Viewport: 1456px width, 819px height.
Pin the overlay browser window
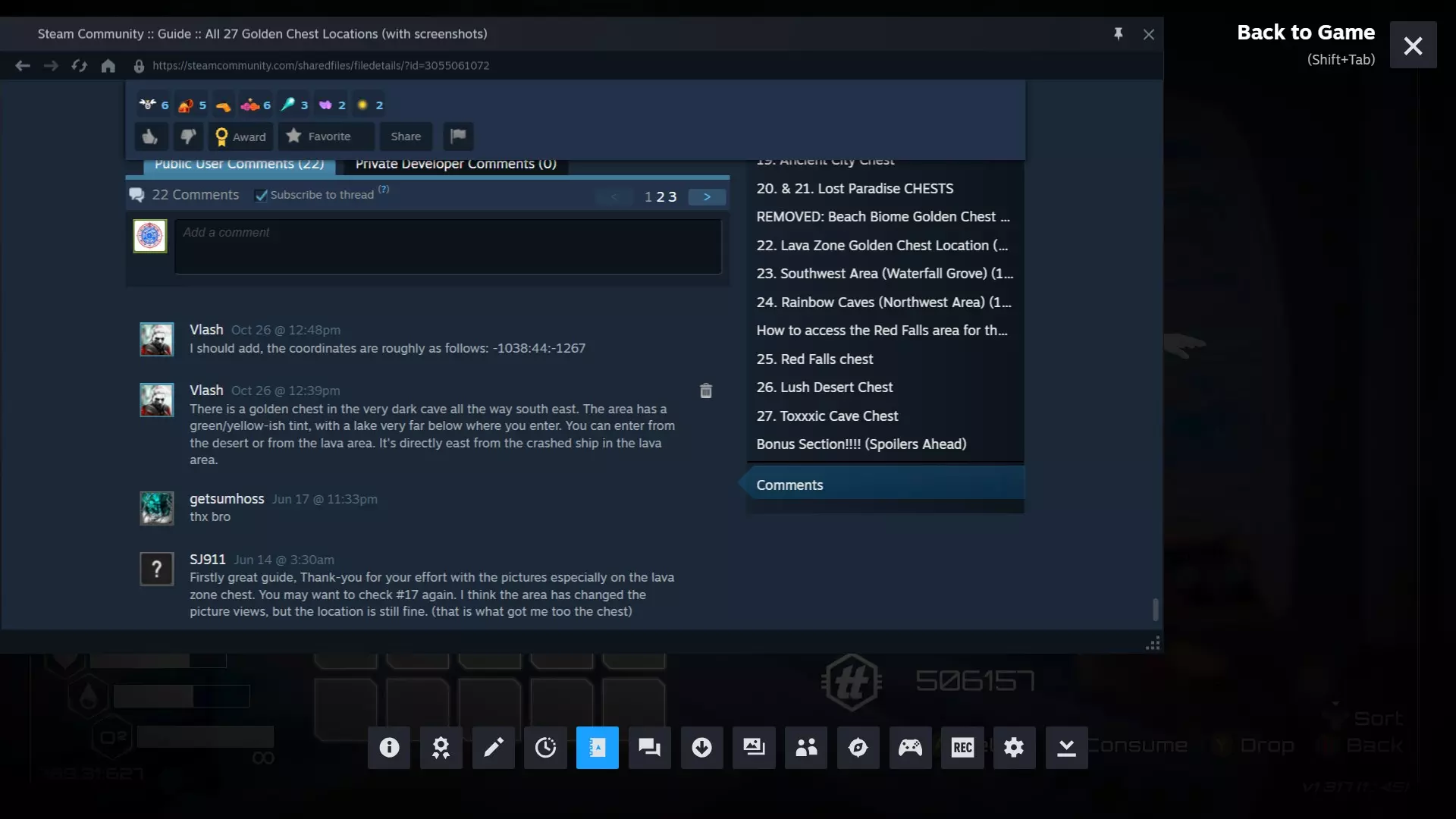(1118, 34)
